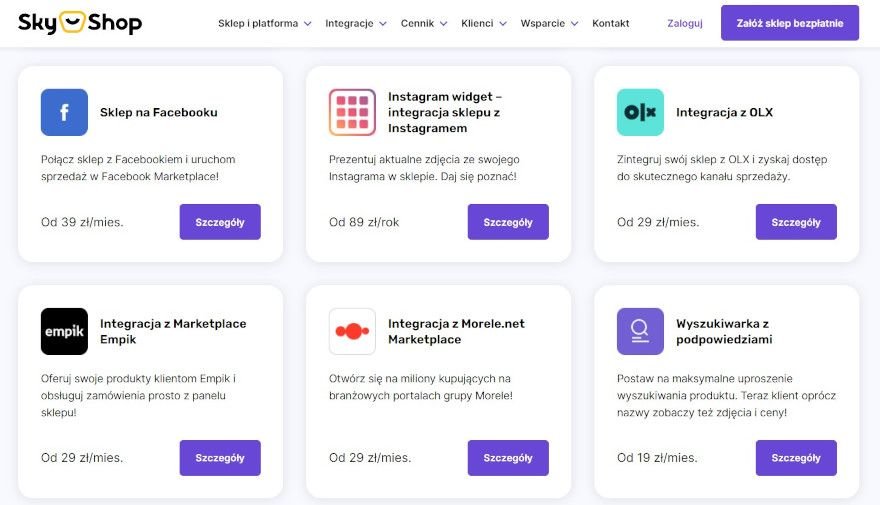Click the Empik card description text
Image resolution: width=880 pixels, height=505 pixels.
(x=138, y=396)
